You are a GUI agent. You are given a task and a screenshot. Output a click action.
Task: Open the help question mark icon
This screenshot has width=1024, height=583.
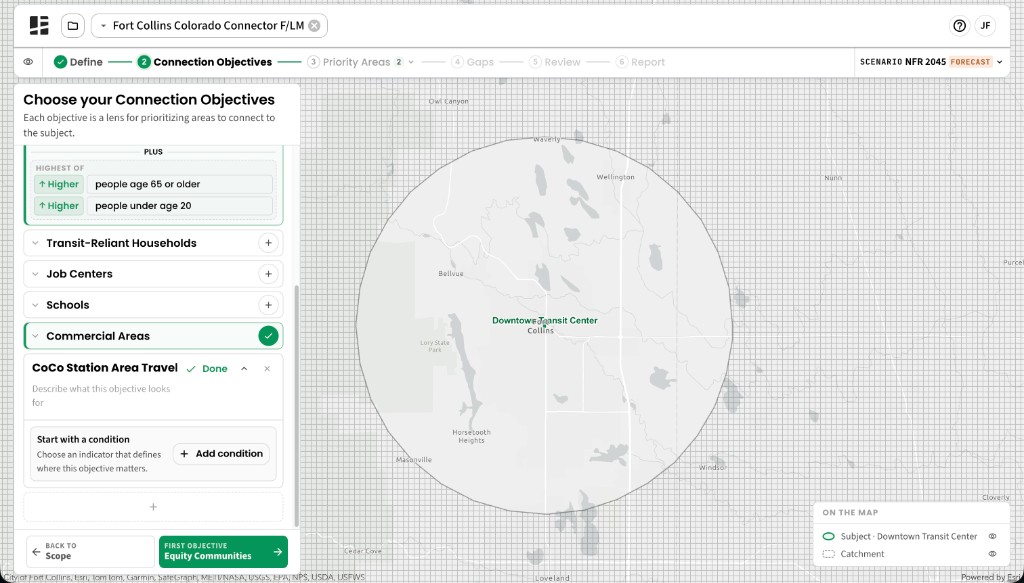click(x=959, y=25)
